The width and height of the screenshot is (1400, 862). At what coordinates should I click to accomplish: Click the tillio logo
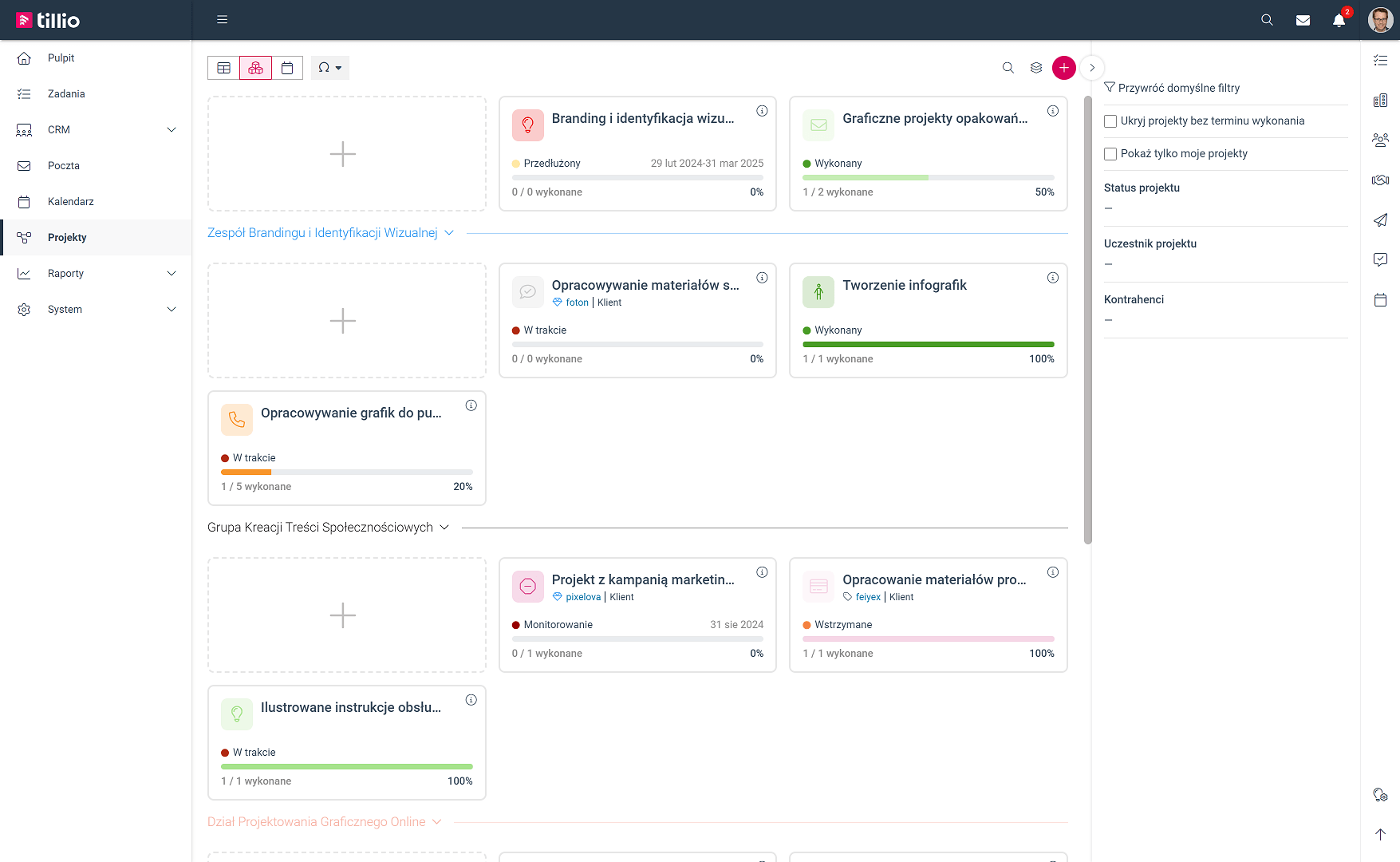point(48,20)
